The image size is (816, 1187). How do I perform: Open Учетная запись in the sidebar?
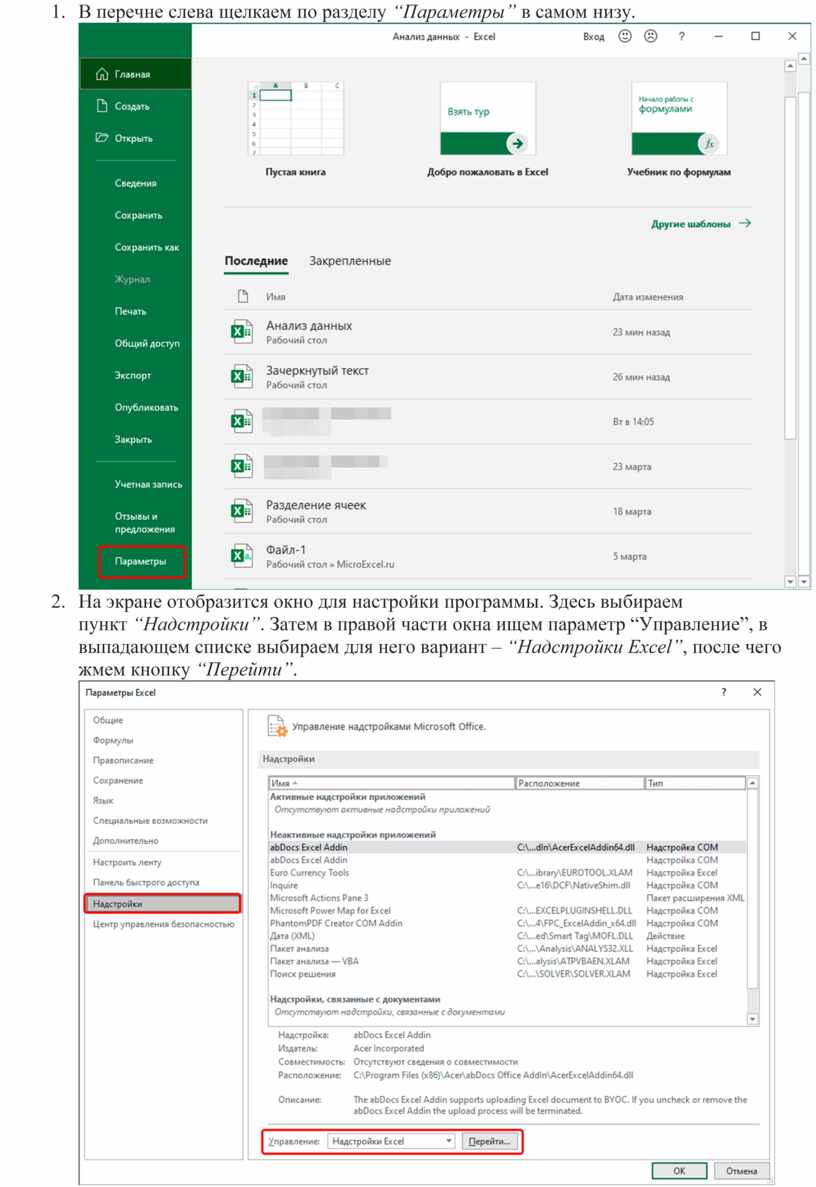[148, 484]
